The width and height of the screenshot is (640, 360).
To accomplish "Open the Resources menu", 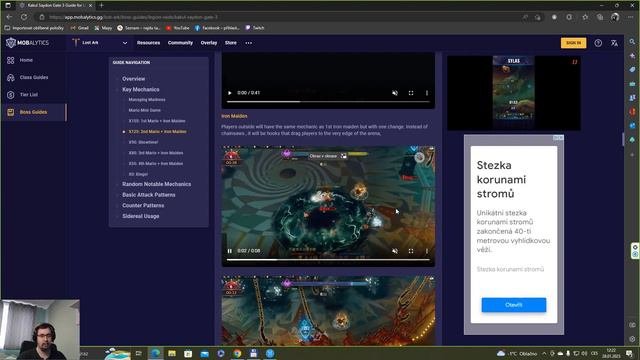I will [x=148, y=42].
